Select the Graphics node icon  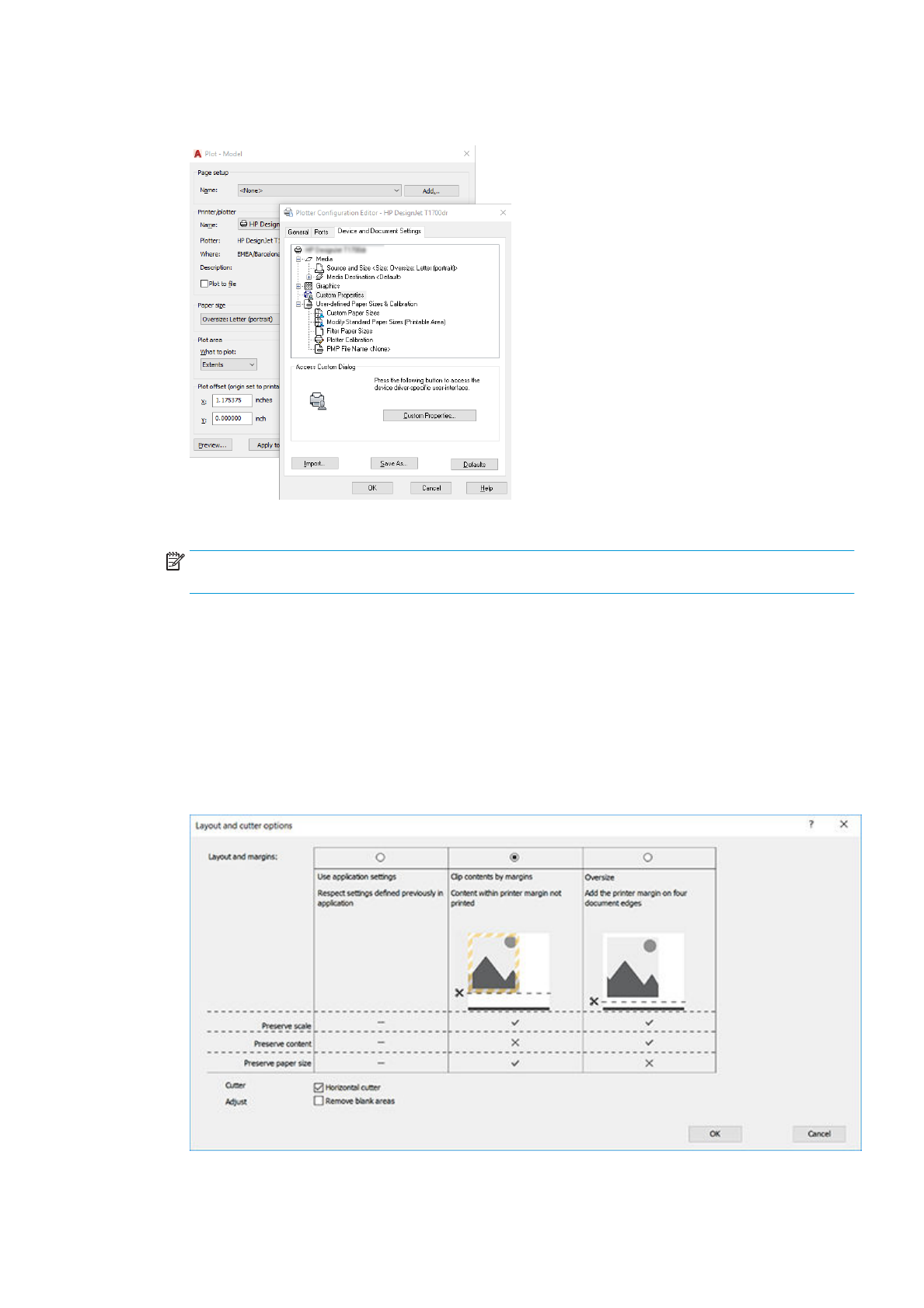tap(309, 286)
